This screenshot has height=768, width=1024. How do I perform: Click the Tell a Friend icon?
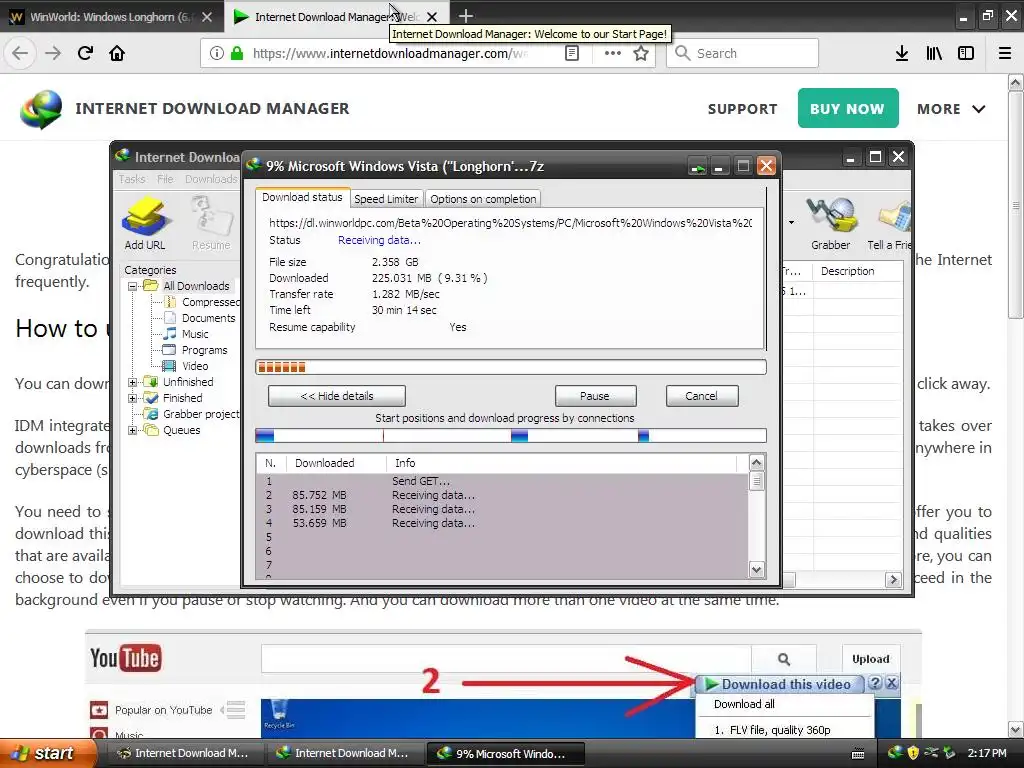pyautogui.click(x=889, y=224)
